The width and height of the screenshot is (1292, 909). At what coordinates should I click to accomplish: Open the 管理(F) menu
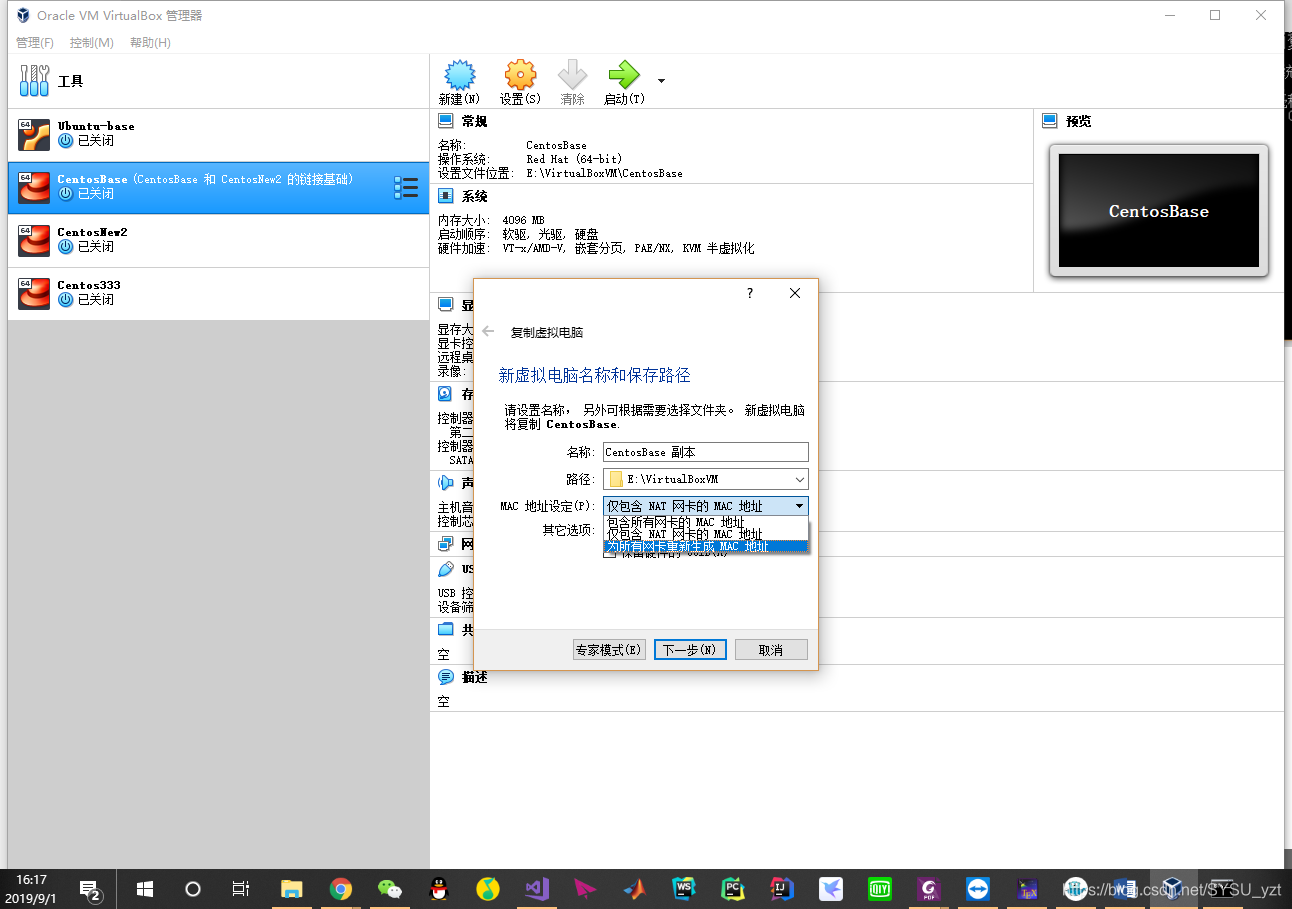click(x=35, y=43)
